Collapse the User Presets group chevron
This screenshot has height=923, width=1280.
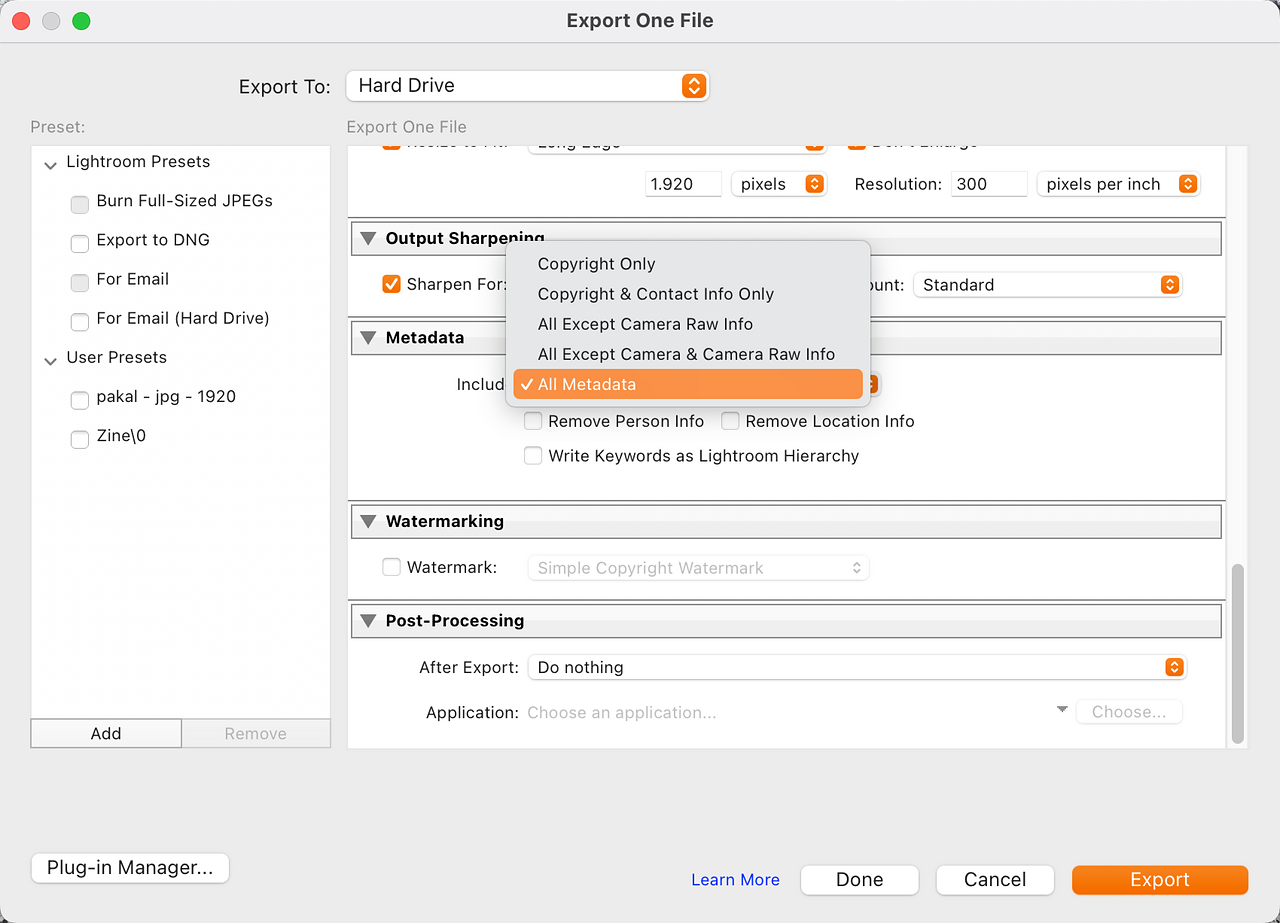click(x=50, y=359)
